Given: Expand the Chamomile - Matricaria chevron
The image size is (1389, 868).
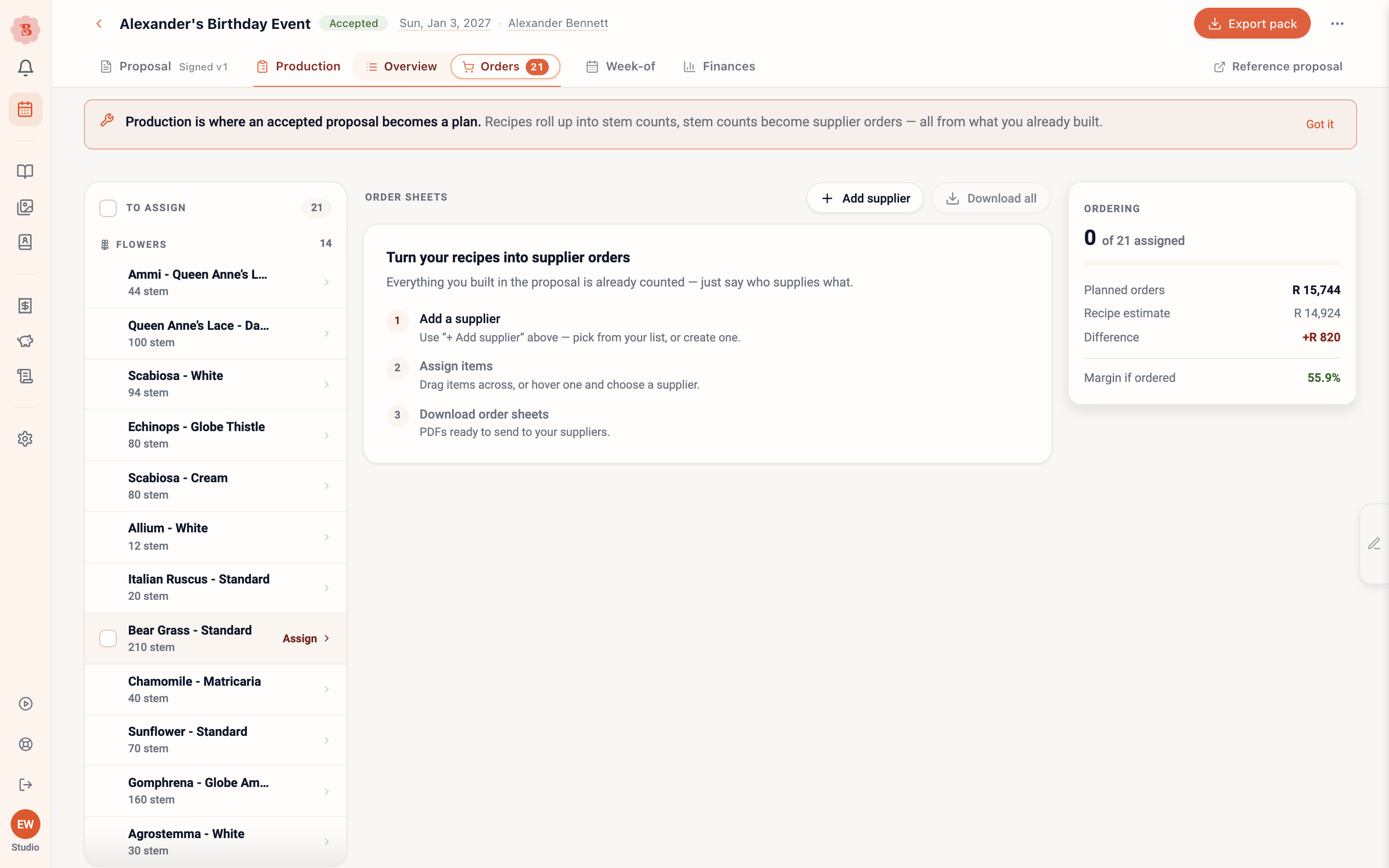Looking at the screenshot, I should click(x=327, y=690).
